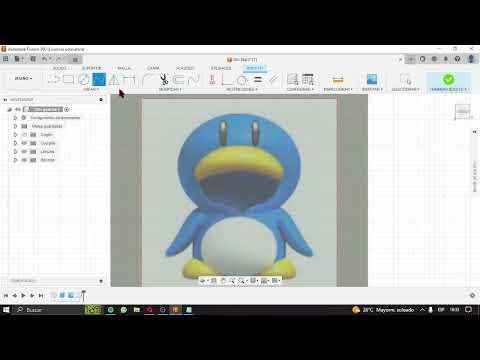
Task: Redo the last undone action
Action: [x=59, y=59]
